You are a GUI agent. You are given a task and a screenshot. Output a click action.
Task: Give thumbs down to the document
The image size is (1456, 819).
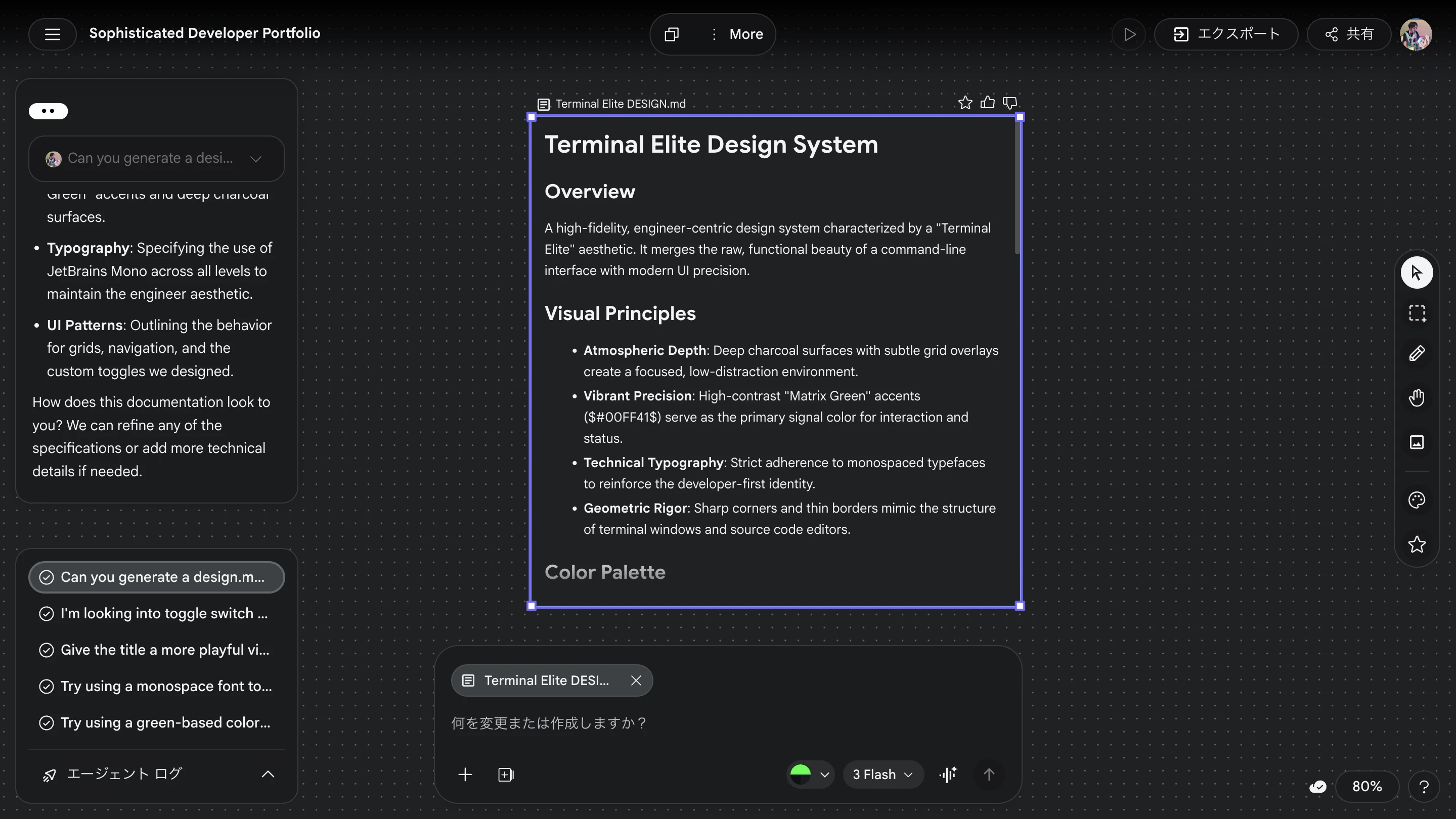click(x=1009, y=103)
